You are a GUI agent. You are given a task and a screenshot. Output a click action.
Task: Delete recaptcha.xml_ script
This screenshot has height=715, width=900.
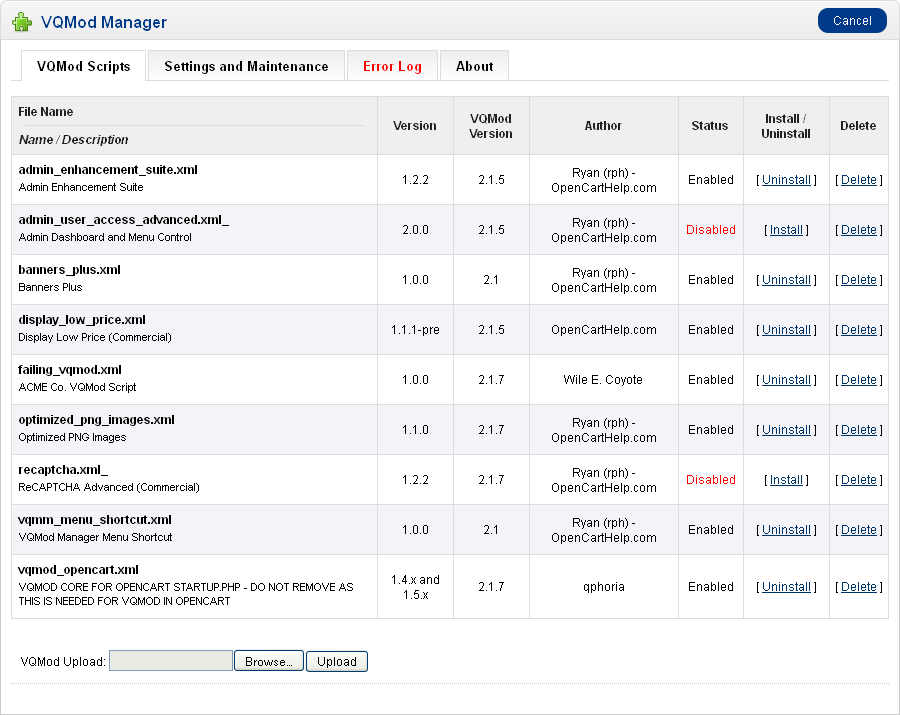859,479
